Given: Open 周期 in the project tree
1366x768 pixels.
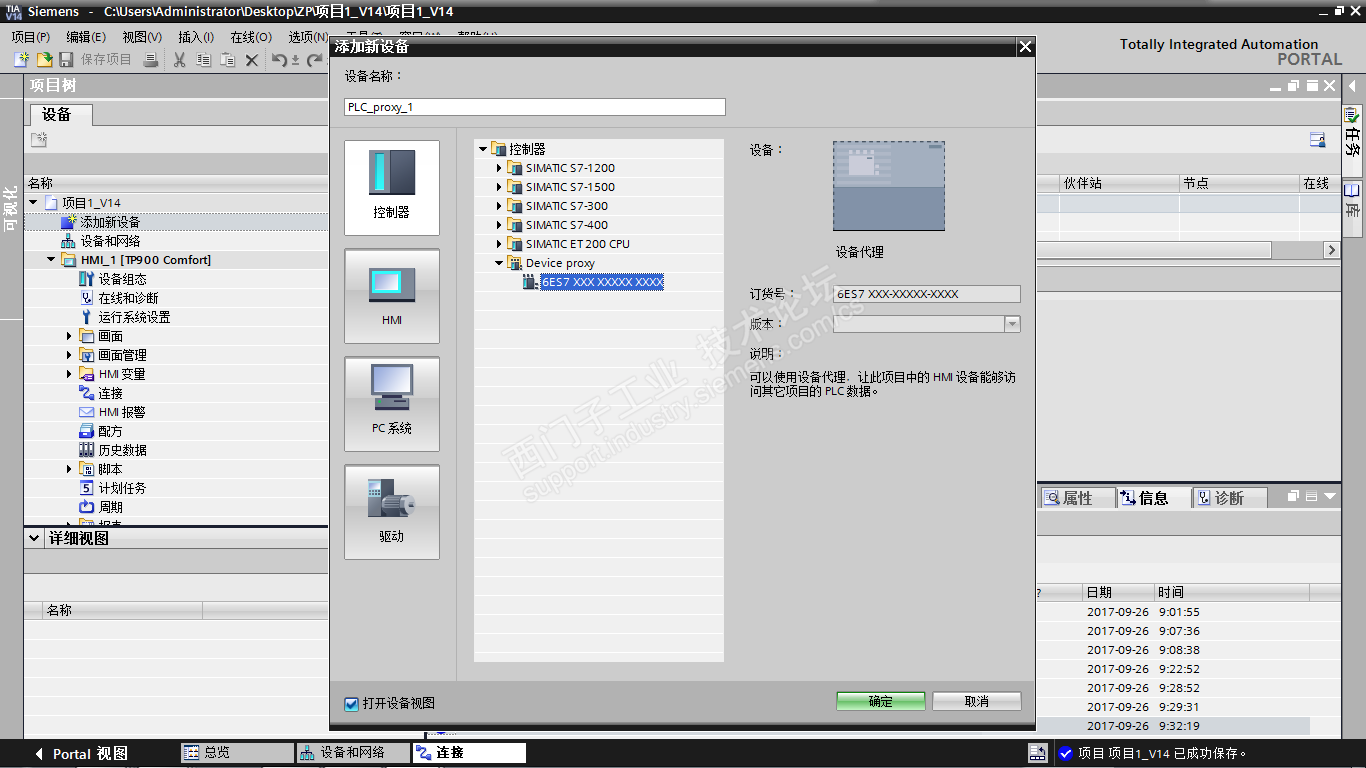Looking at the screenshot, I should click(x=110, y=507).
